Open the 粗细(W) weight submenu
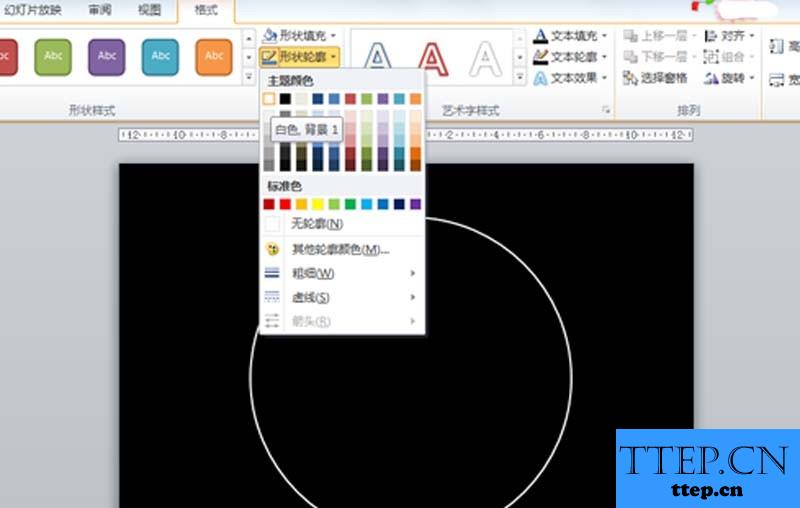 tap(342, 273)
